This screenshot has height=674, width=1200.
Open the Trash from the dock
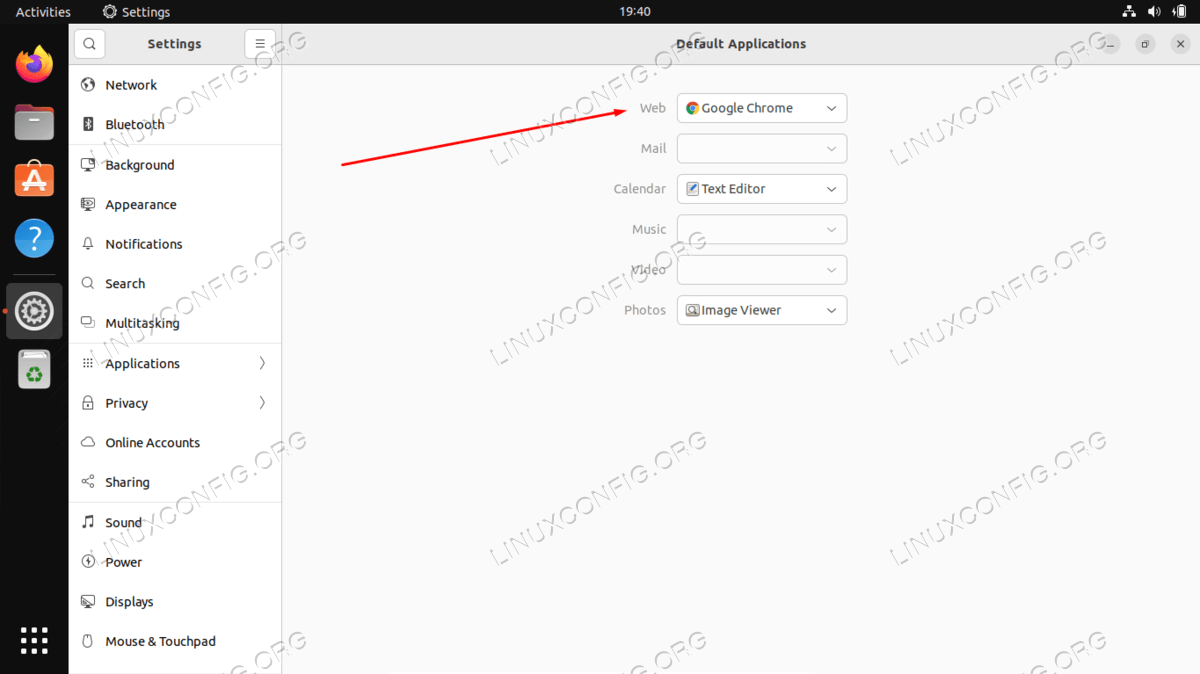(x=34, y=370)
